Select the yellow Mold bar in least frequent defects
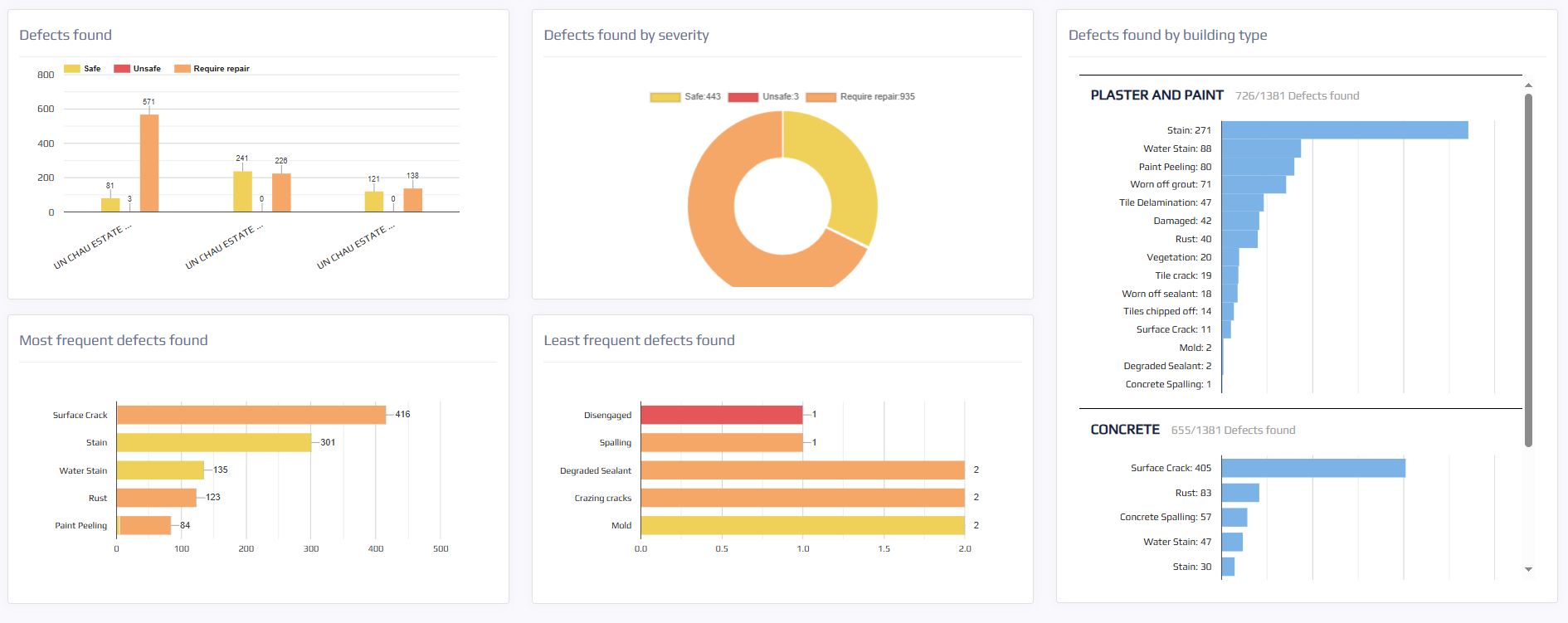Image resolution: width=1568 pixels, height=623 pixels. (x=802, y=525)
